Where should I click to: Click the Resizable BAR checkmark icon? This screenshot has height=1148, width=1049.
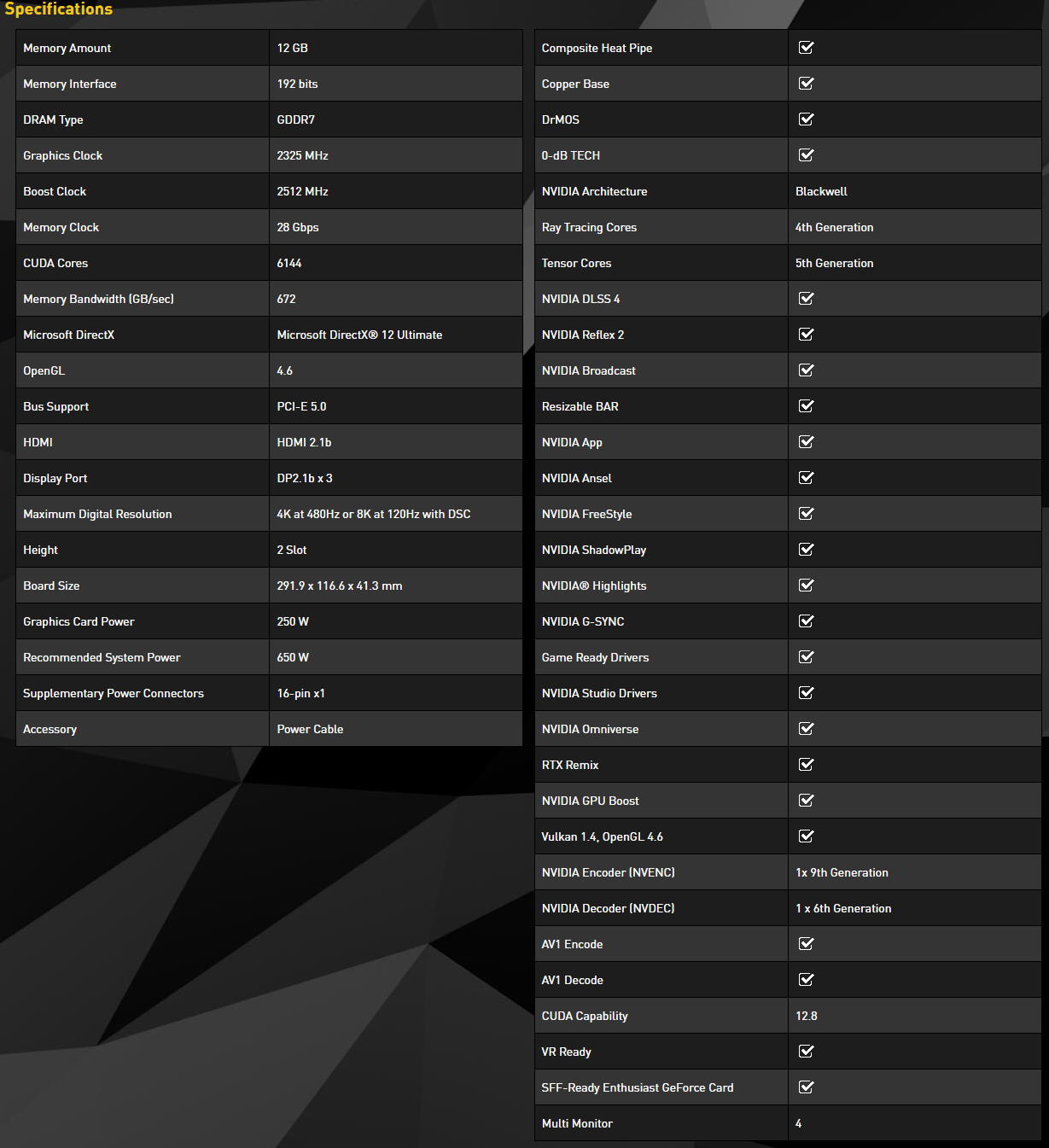tap(806, 406)
